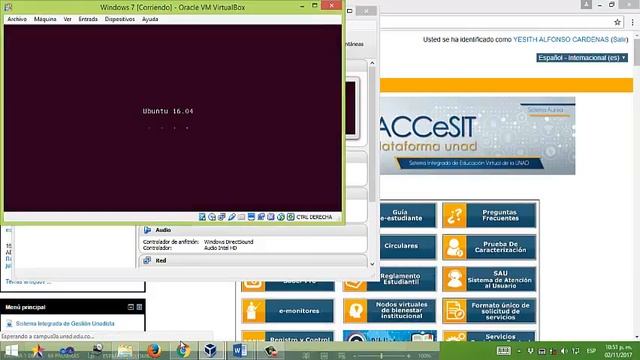Open the Chrome three-dot menu
Screen dimensions: 640x360
(633, 22)
